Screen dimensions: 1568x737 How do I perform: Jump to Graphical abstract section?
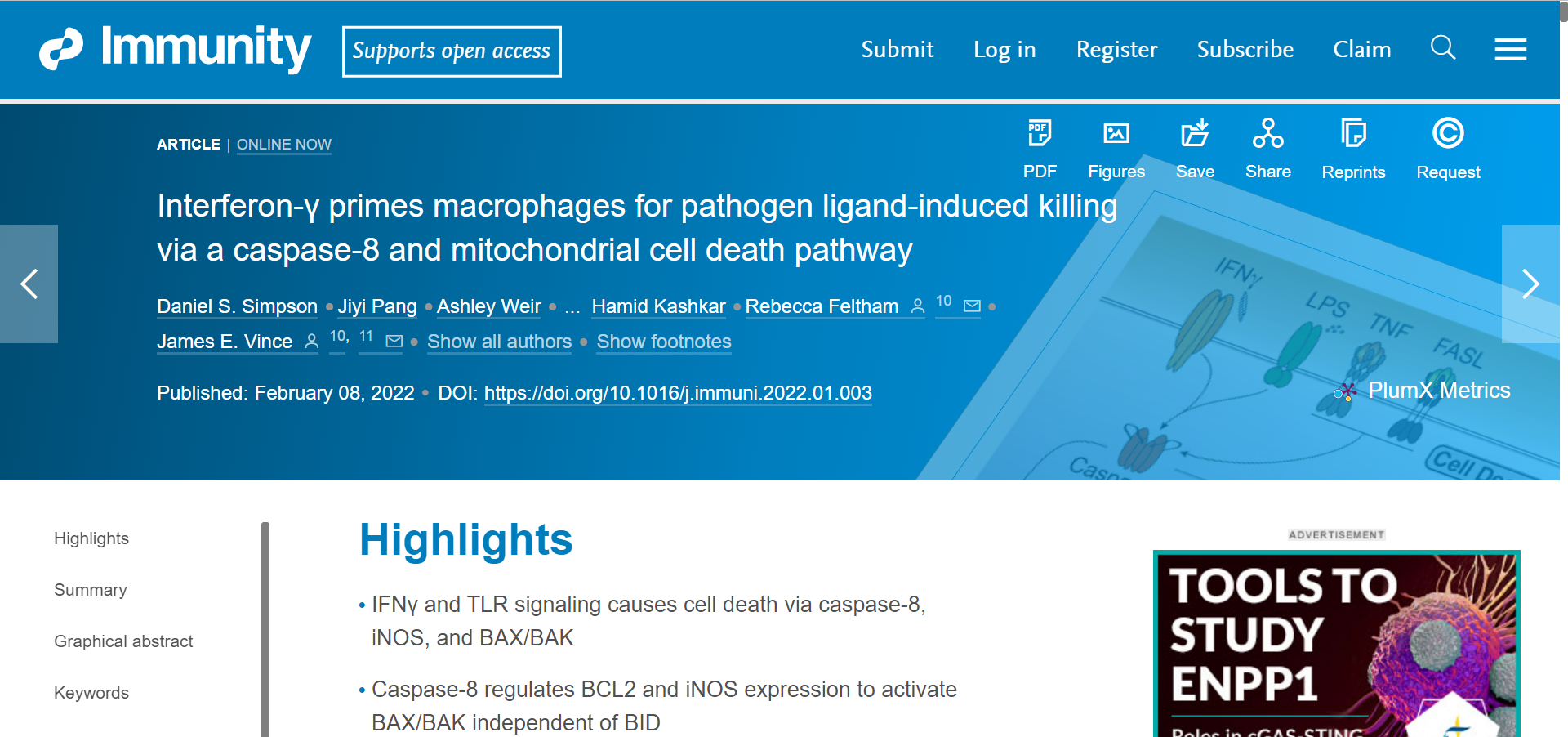[123, 641]
